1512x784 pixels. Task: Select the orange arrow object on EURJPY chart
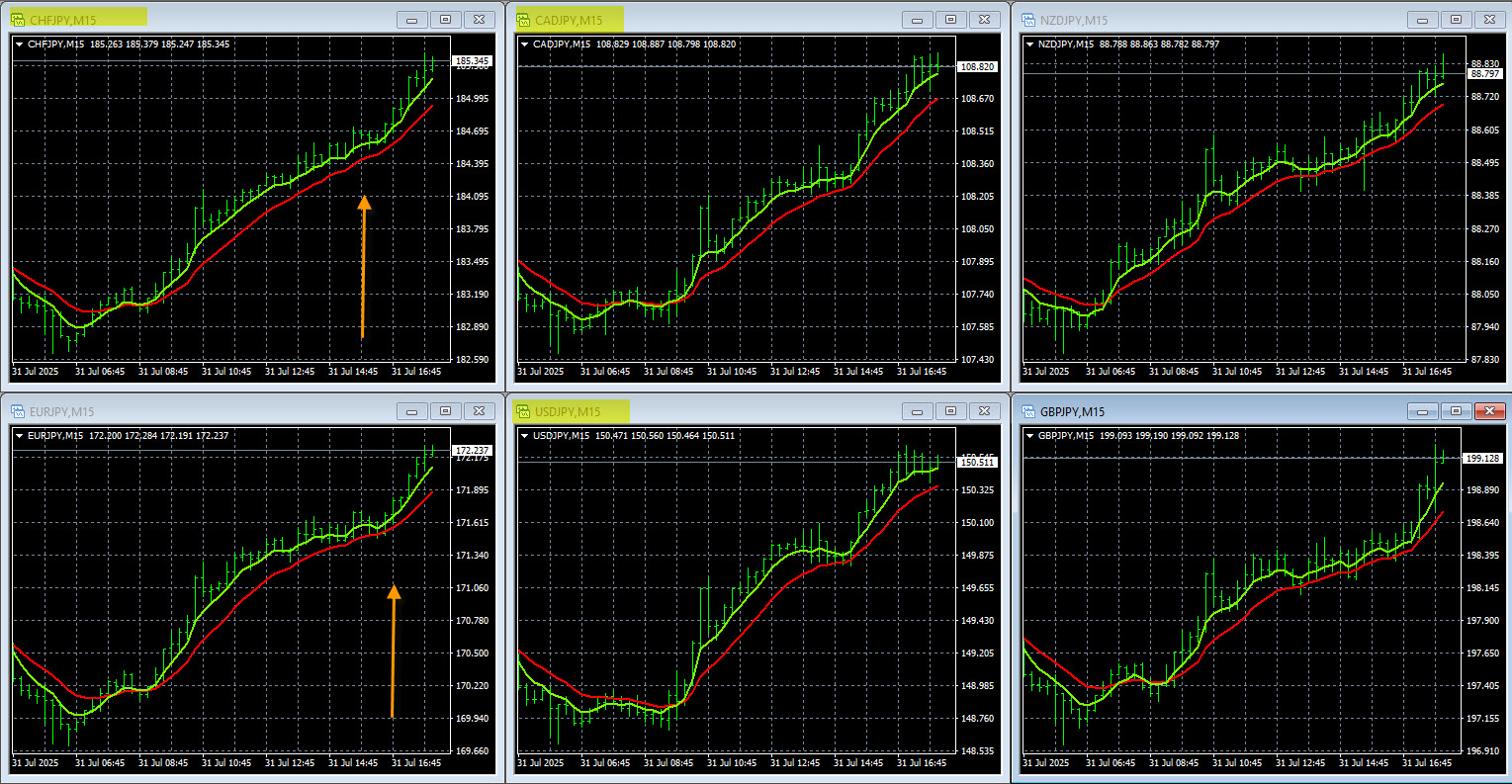tap(394, 648)
